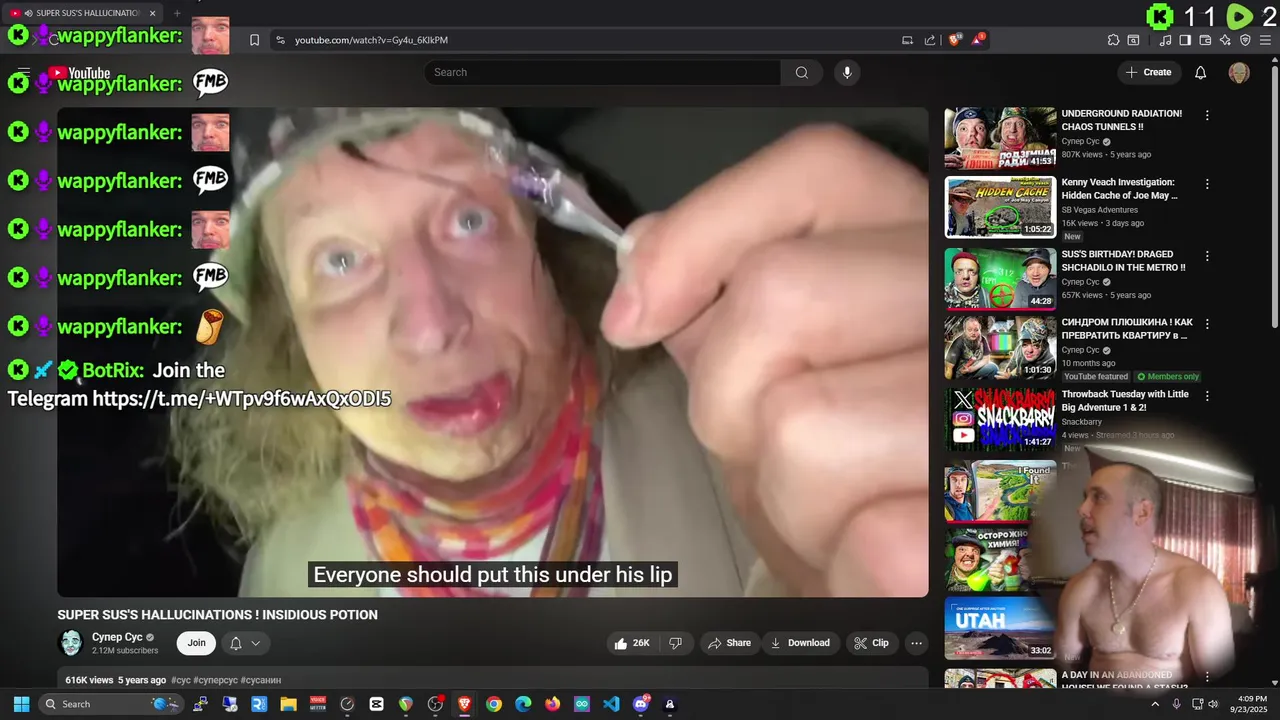Open options for Kenny Veach Investigation video

coord(1207,184)
